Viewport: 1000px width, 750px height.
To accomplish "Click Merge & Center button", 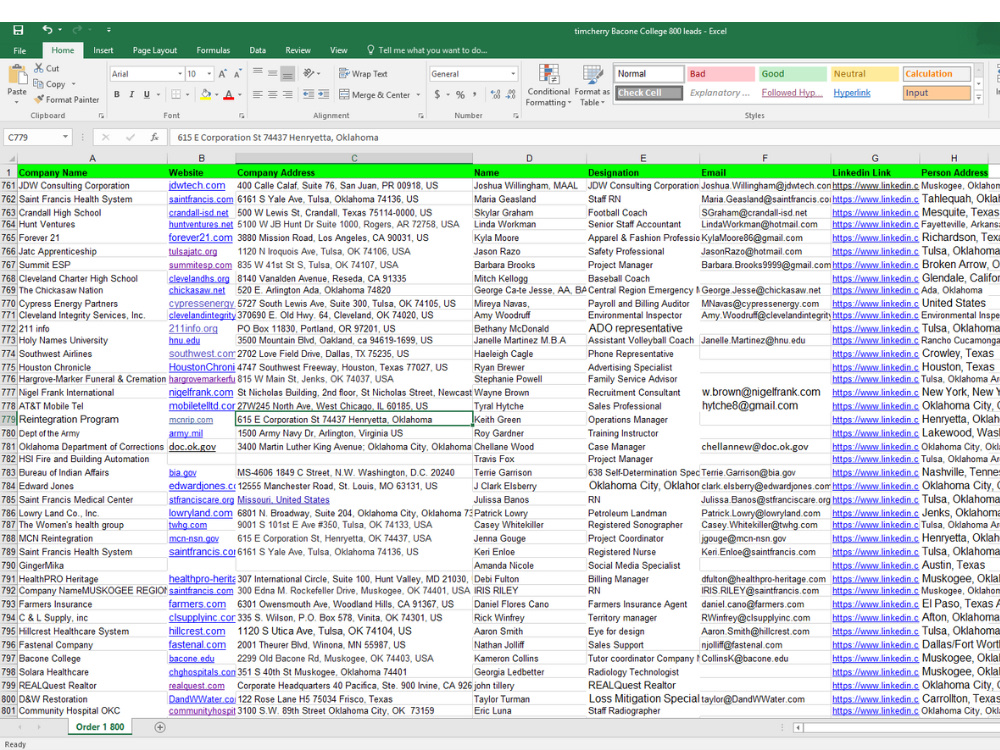I will click(x=374, y=94).
